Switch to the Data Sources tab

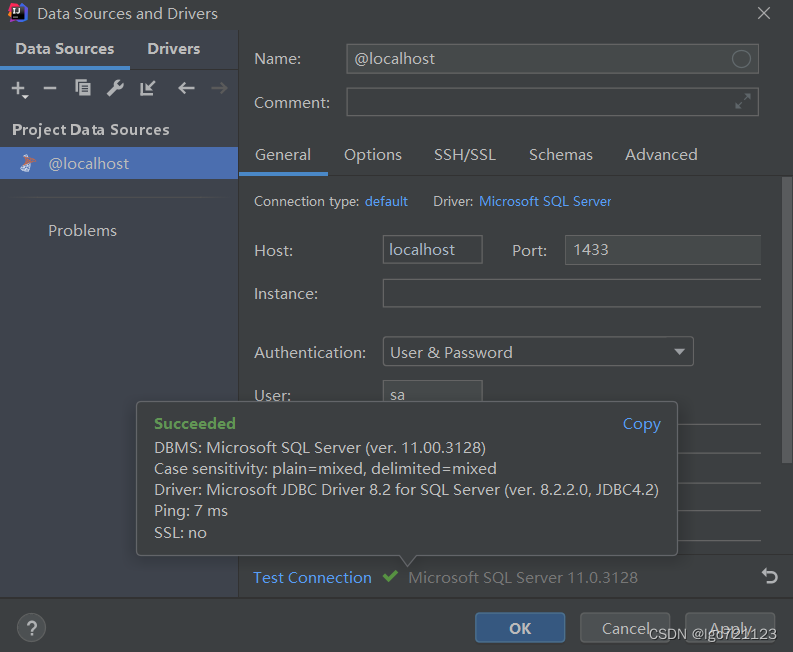65,49
